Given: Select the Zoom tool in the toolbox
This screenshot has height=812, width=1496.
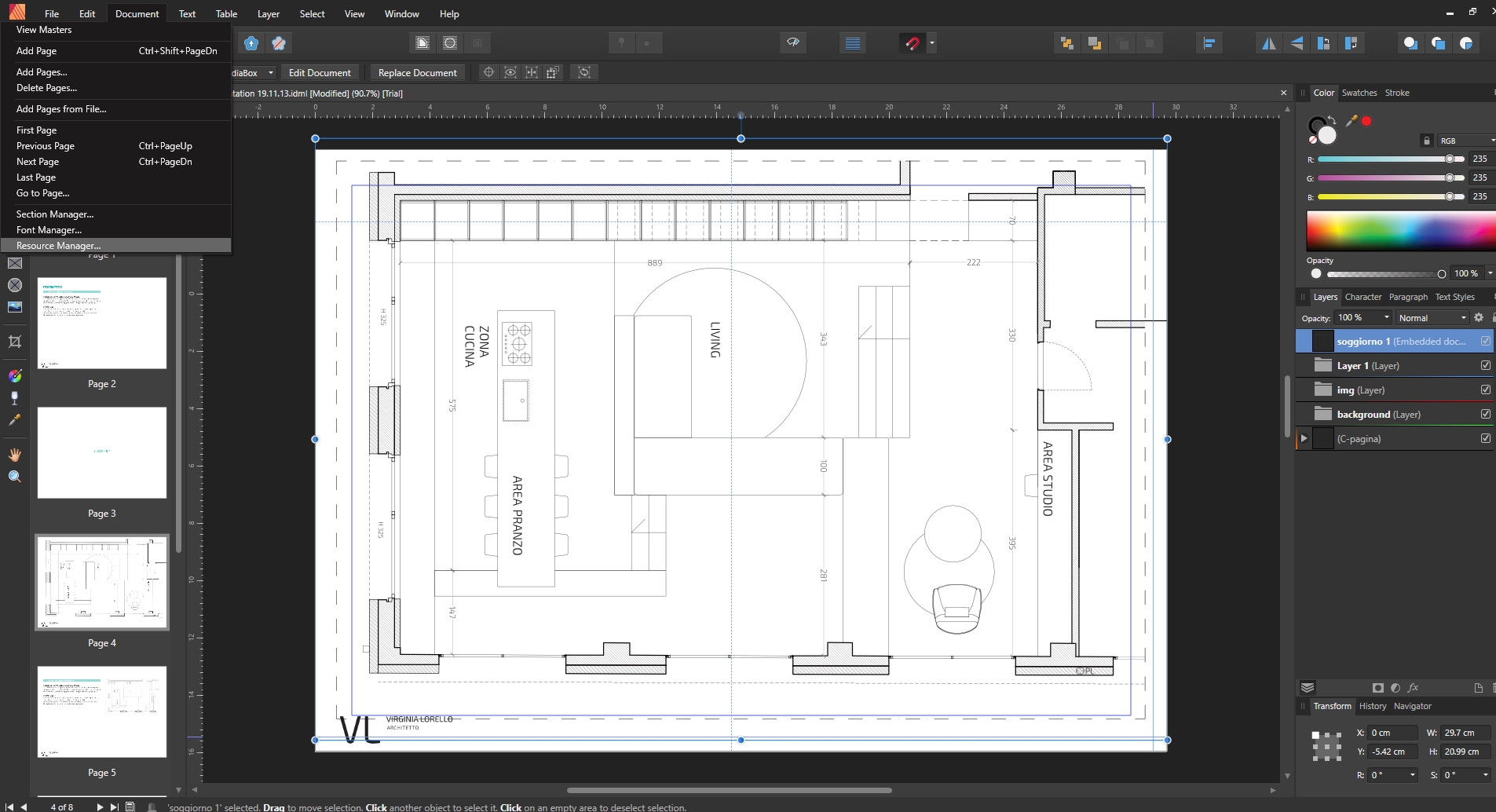Looking at the screenshot, I should pos(14,477).
